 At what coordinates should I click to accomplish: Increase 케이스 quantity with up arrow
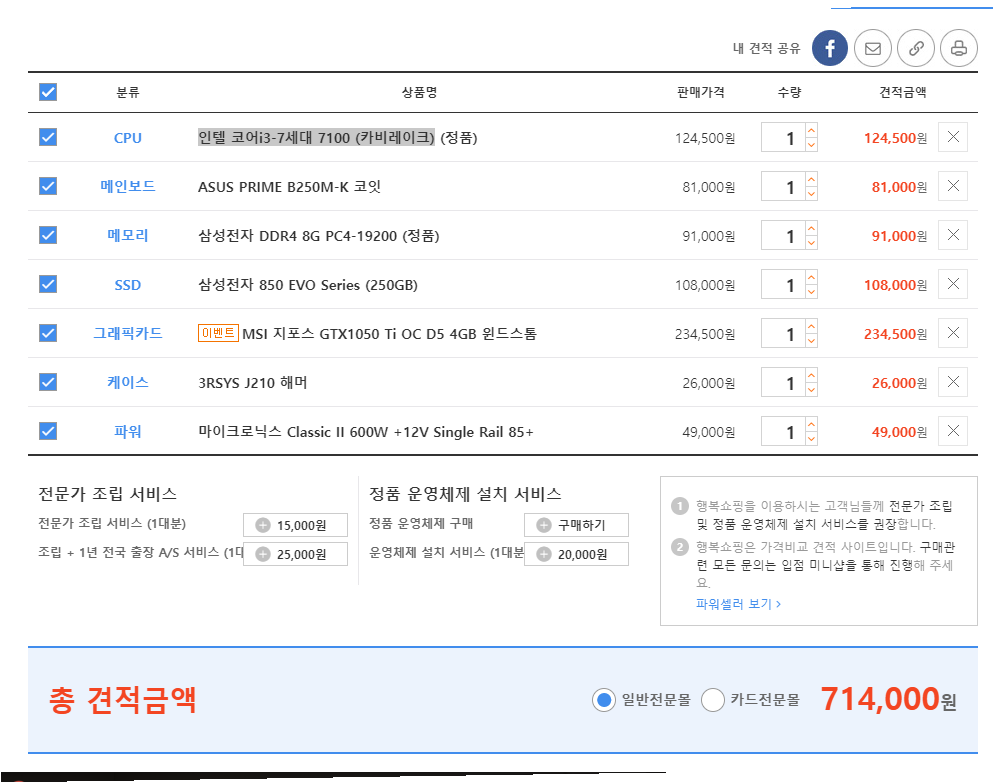[x=811, y=376]
